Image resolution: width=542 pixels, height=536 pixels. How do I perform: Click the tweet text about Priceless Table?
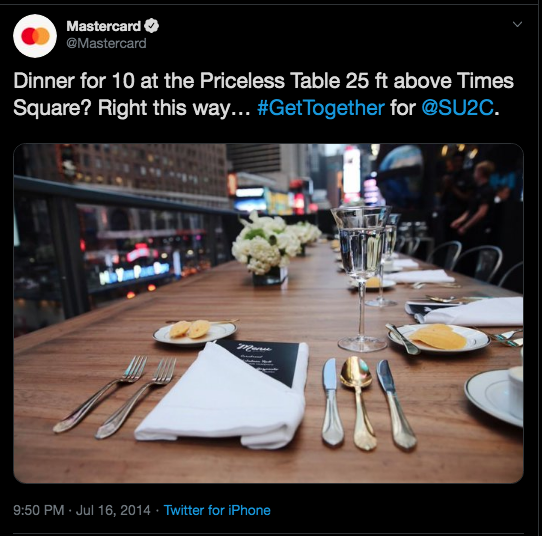pyautogui.click(x=263, y=94)
